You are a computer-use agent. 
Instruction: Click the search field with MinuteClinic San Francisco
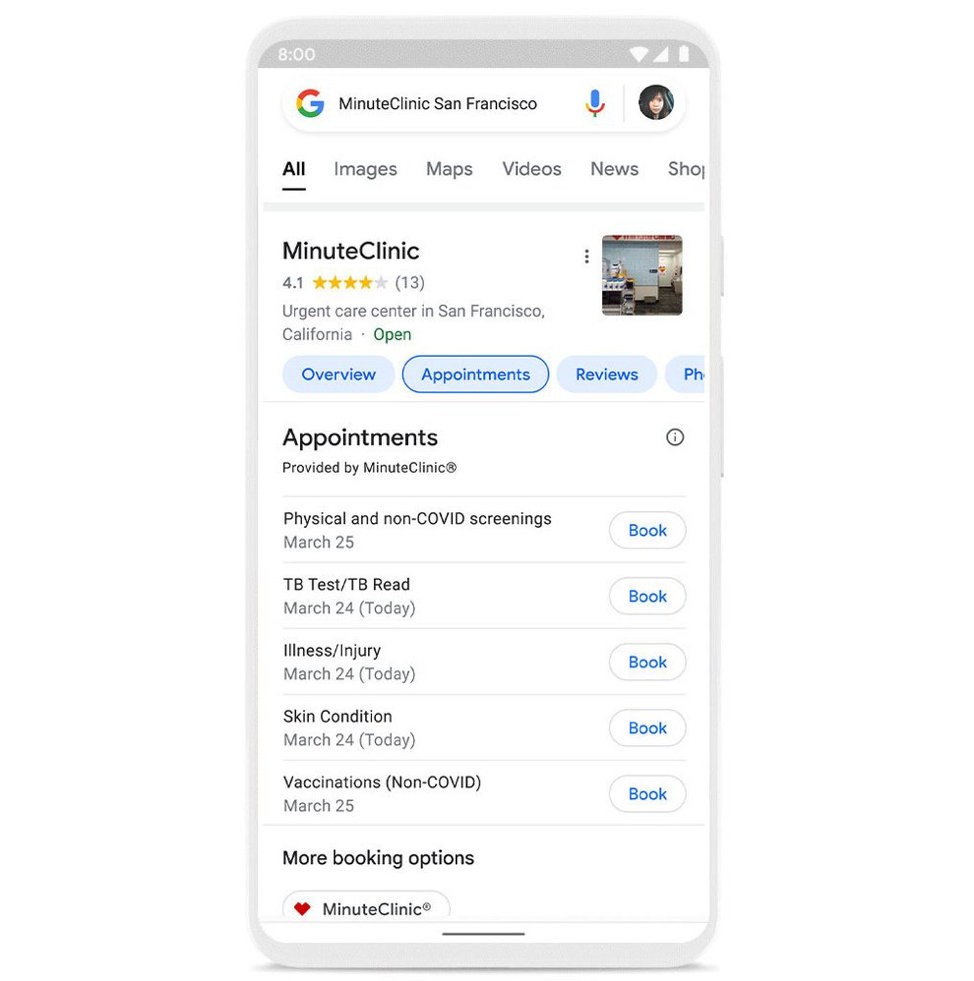tap(438, 103)
